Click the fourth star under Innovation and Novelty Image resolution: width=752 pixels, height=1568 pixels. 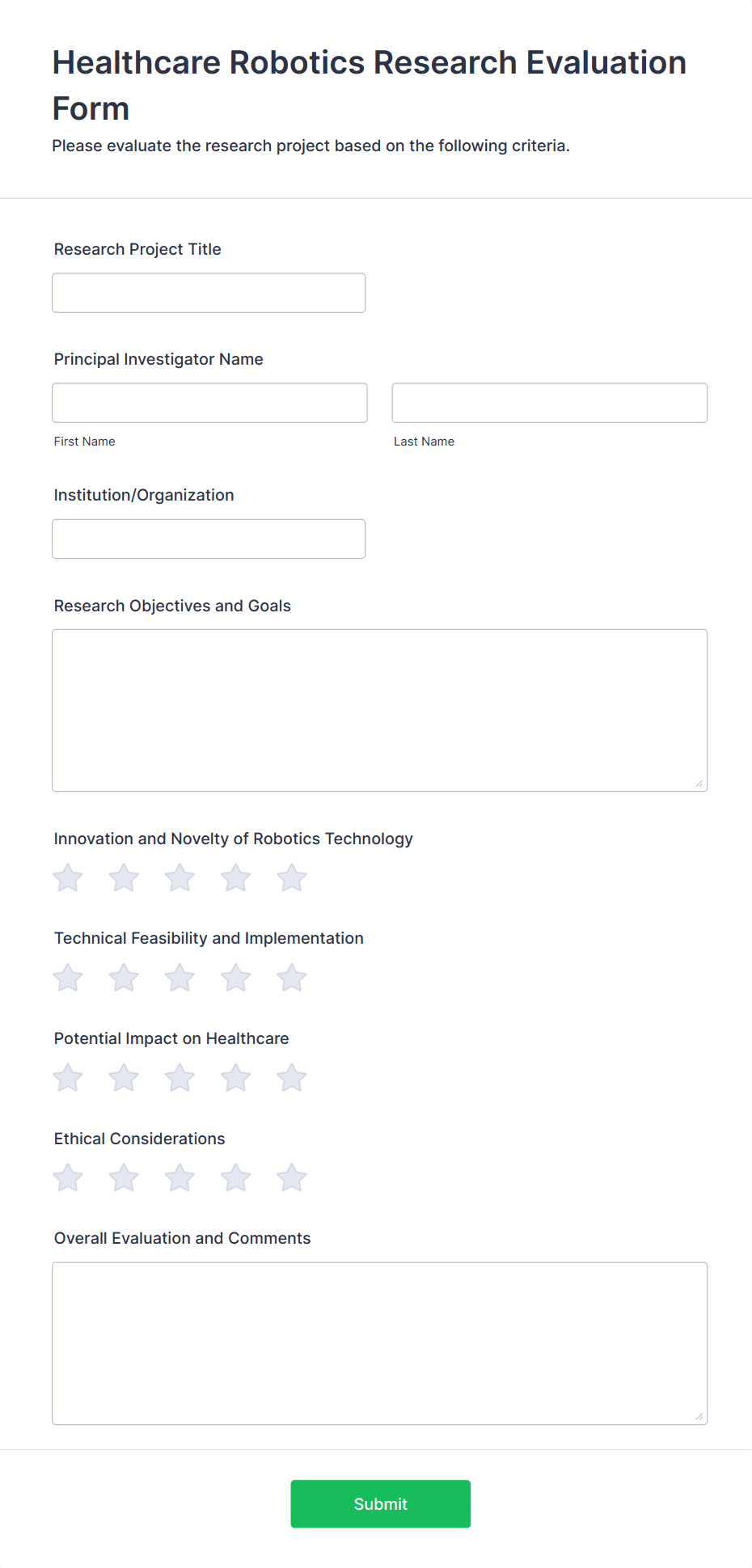pos(235,877)
